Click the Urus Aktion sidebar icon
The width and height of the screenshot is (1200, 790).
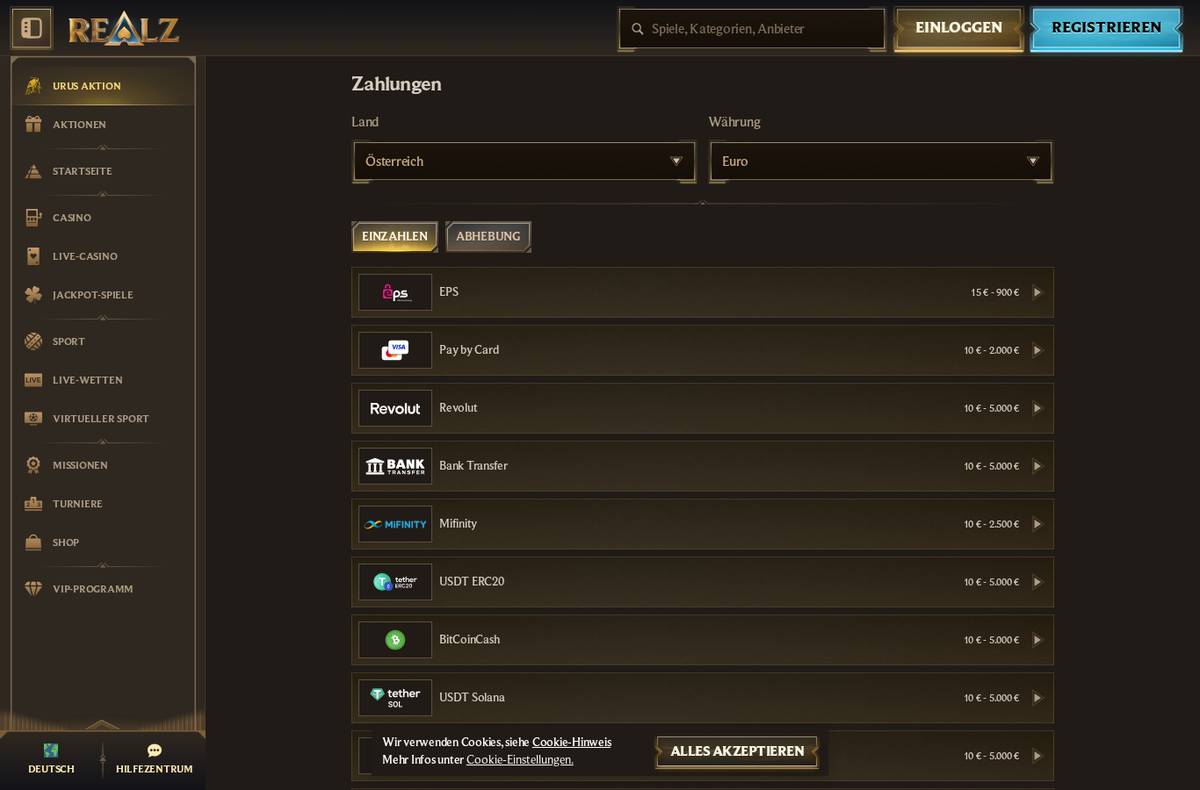point(33,86)
